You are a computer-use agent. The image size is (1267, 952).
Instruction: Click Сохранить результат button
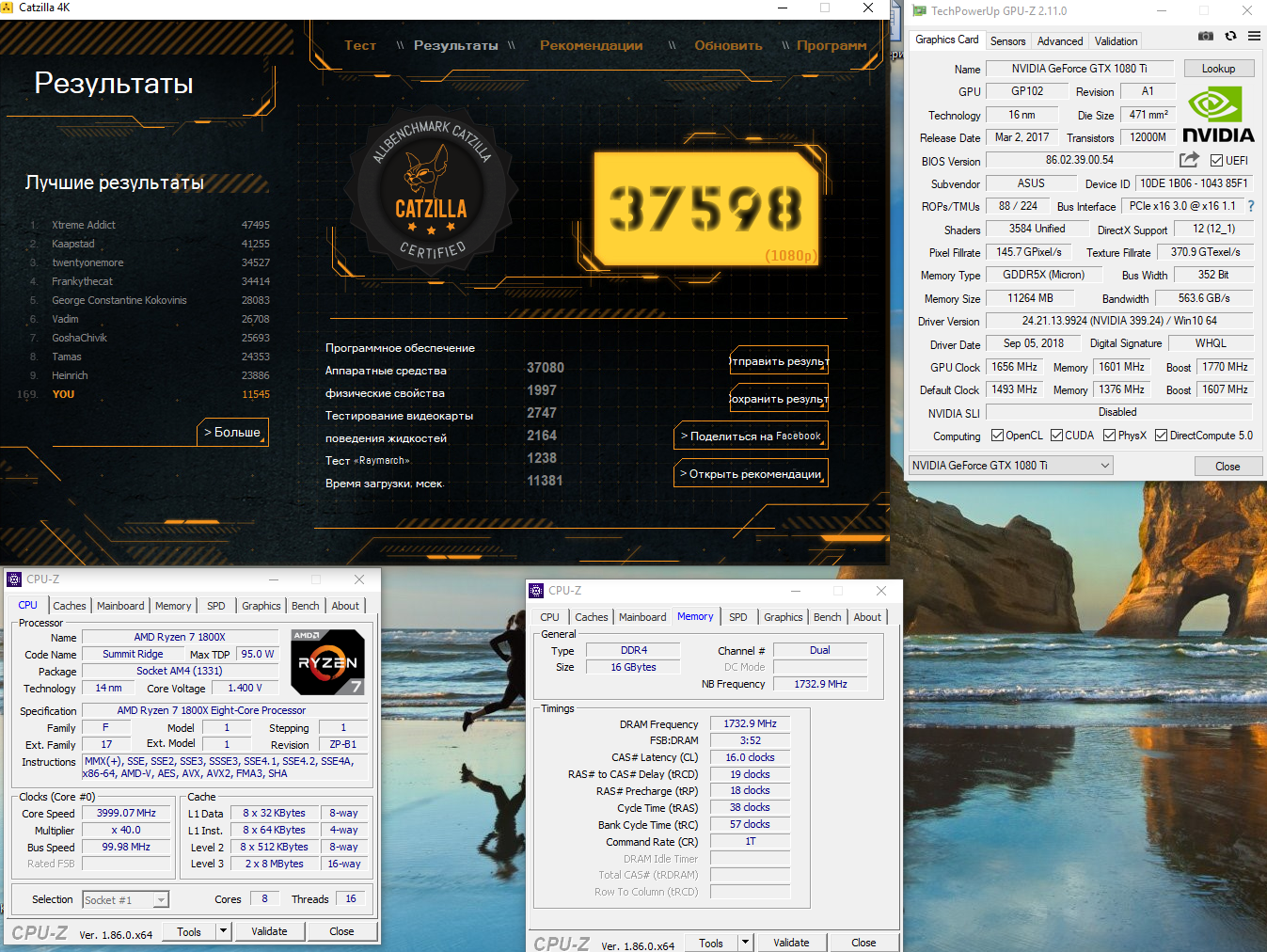pos(779,399)
